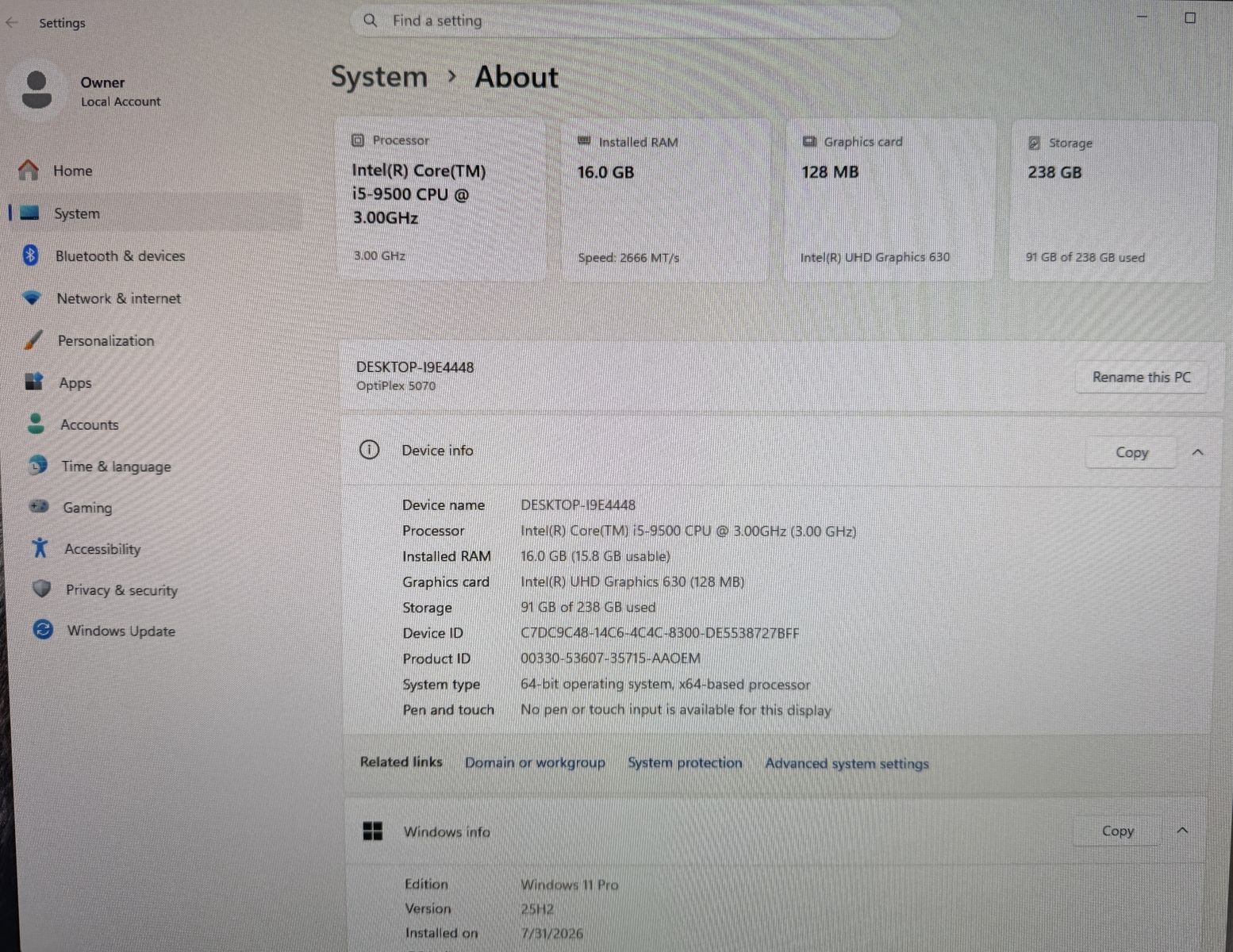Screen dimensions: 1233x952
Task: Navigate to Apps settings
Action: point(159,382)
